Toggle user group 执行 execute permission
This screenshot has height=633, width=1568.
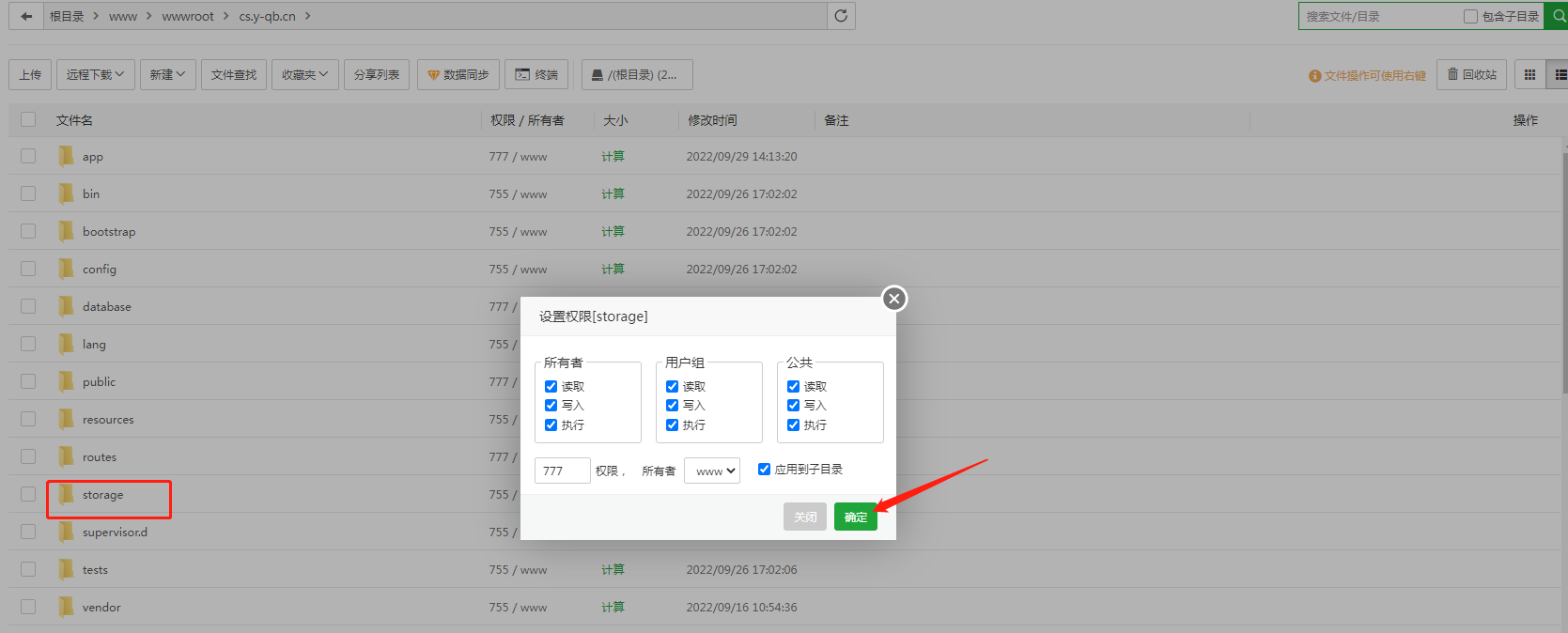[672, 425]
